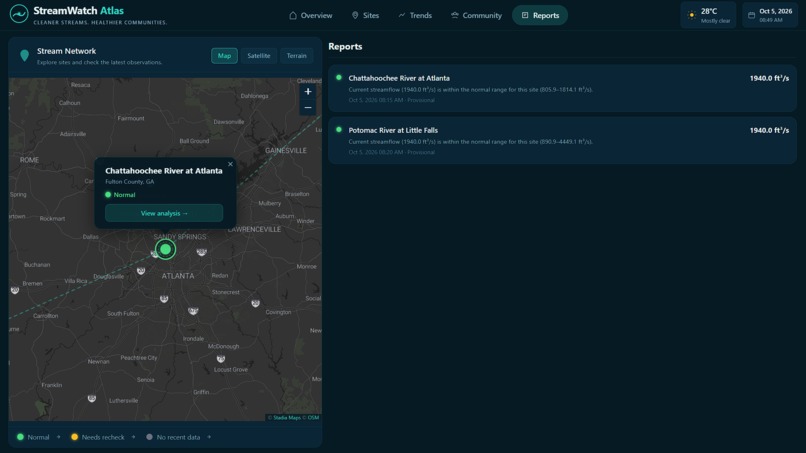Image resolution: width=806 pixels, height=453 pixels.
Task: Select the Reports tab
Action: [x=540, y=15]
